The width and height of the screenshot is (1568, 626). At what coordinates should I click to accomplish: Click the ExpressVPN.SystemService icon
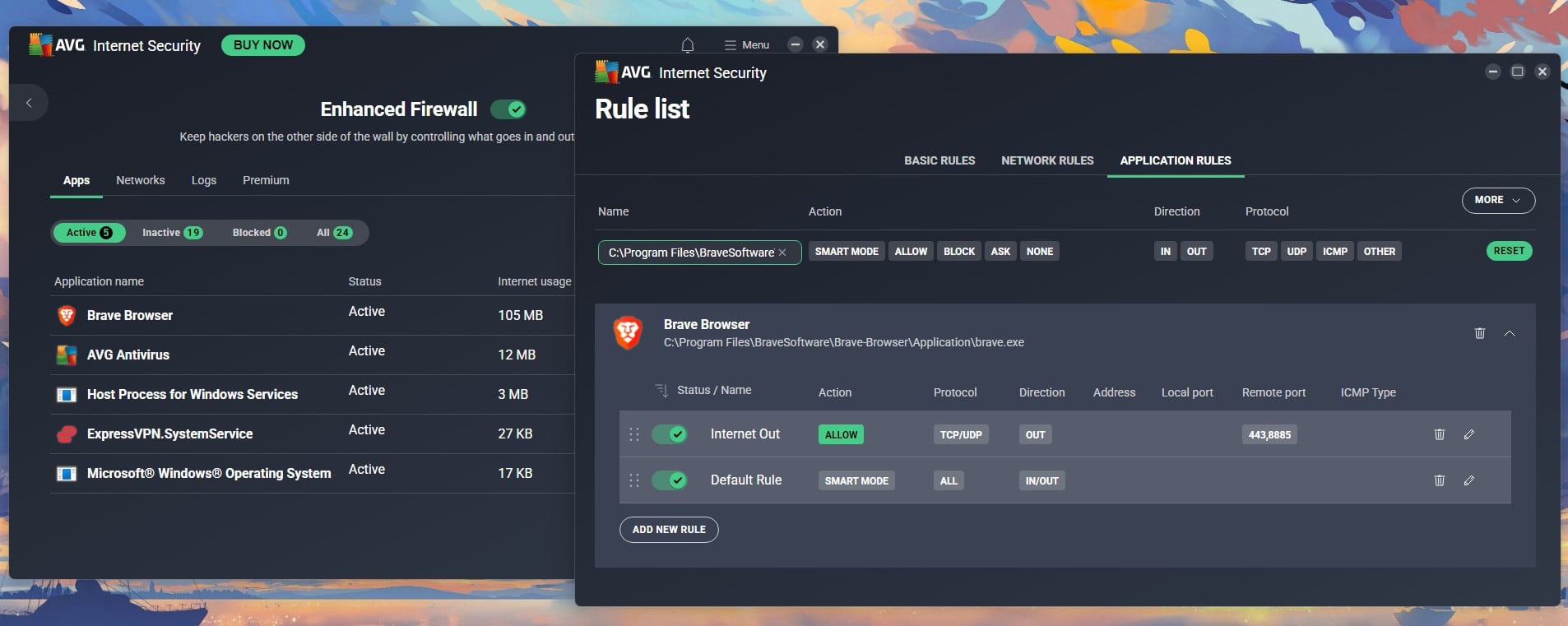(x=67, y=434)
